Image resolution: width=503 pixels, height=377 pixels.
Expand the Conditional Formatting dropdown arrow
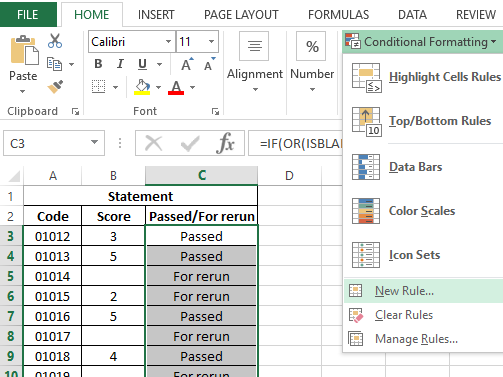(493, 42)
